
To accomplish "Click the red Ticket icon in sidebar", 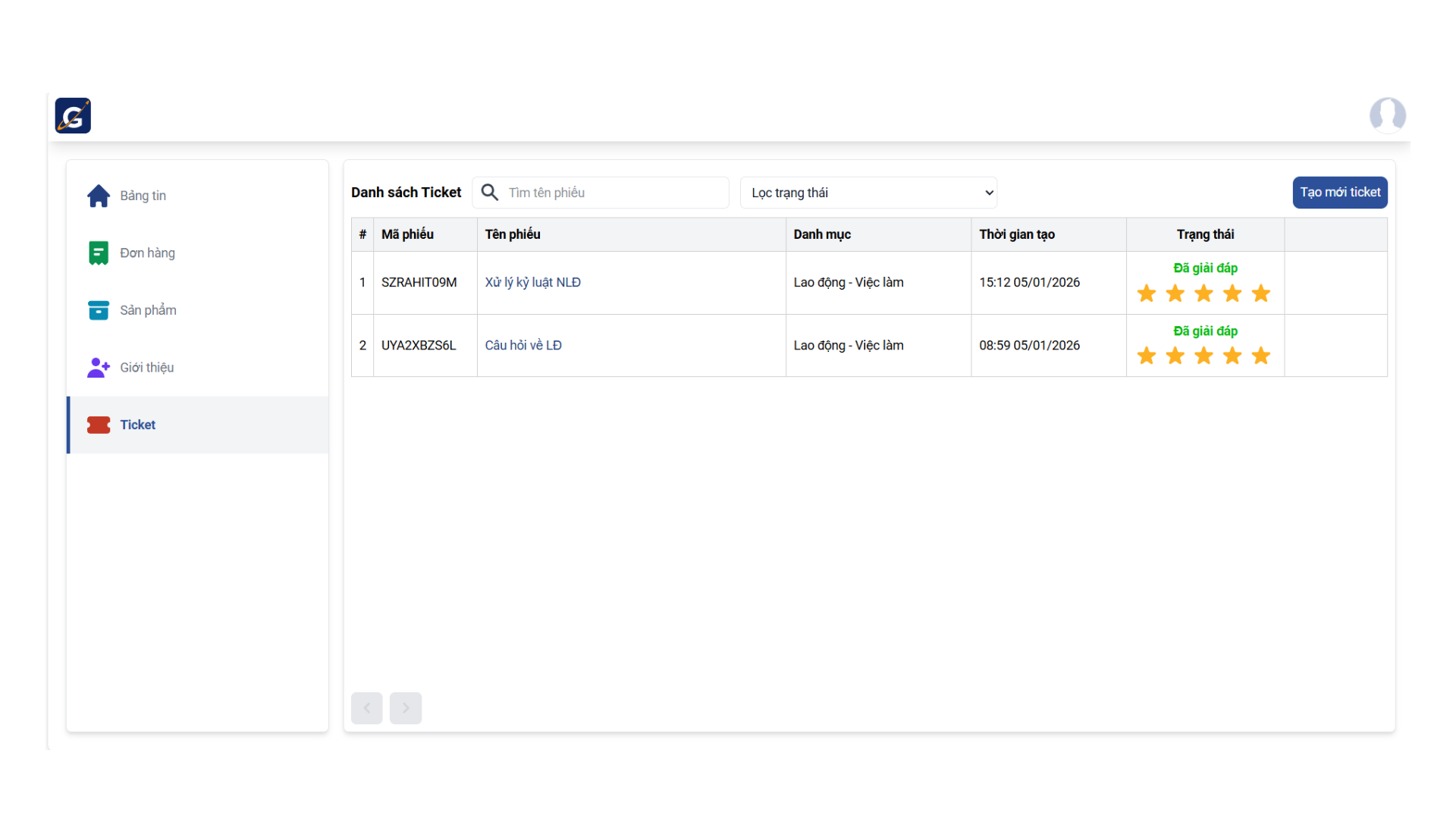I will point(99,425).
